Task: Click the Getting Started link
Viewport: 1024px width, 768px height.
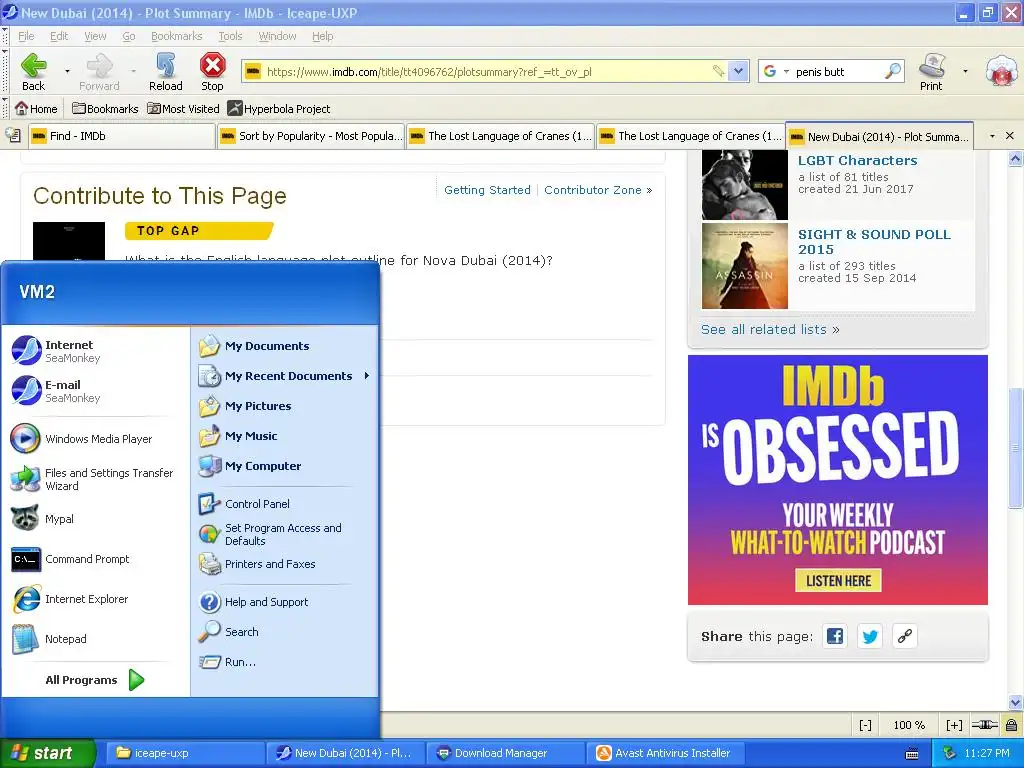Action: click(x=487, y=190)
